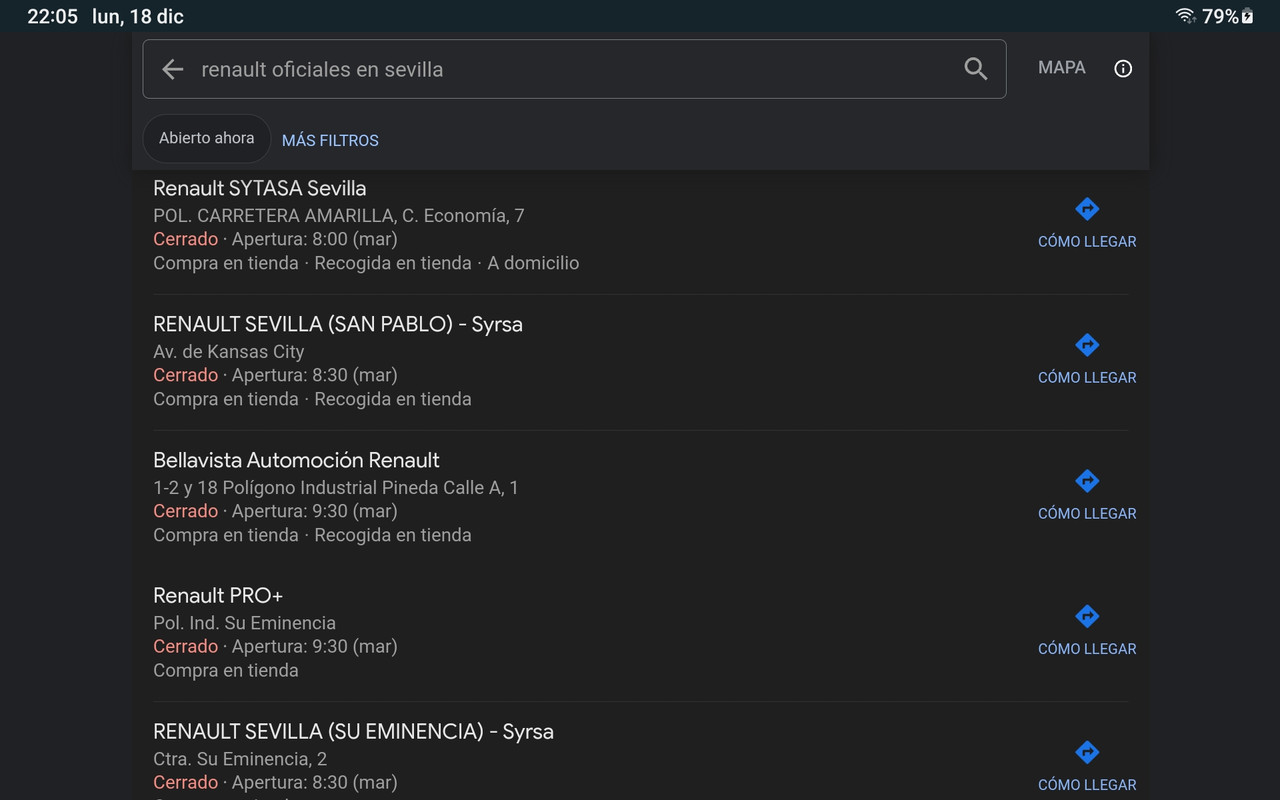Open Bellavista Automoción Renault result
Image resolution: width=1280 pixels, height=800 pixels.
pyautogui.click(x=296, y=460)
